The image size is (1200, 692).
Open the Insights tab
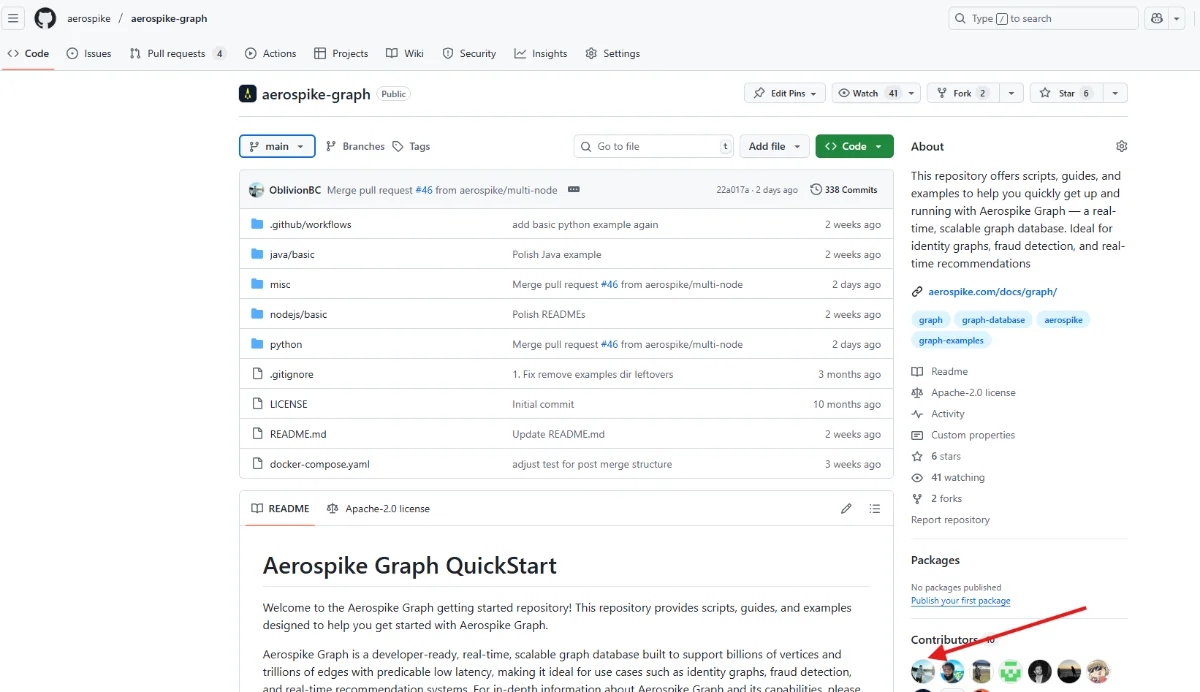click(x=541, y=53)
